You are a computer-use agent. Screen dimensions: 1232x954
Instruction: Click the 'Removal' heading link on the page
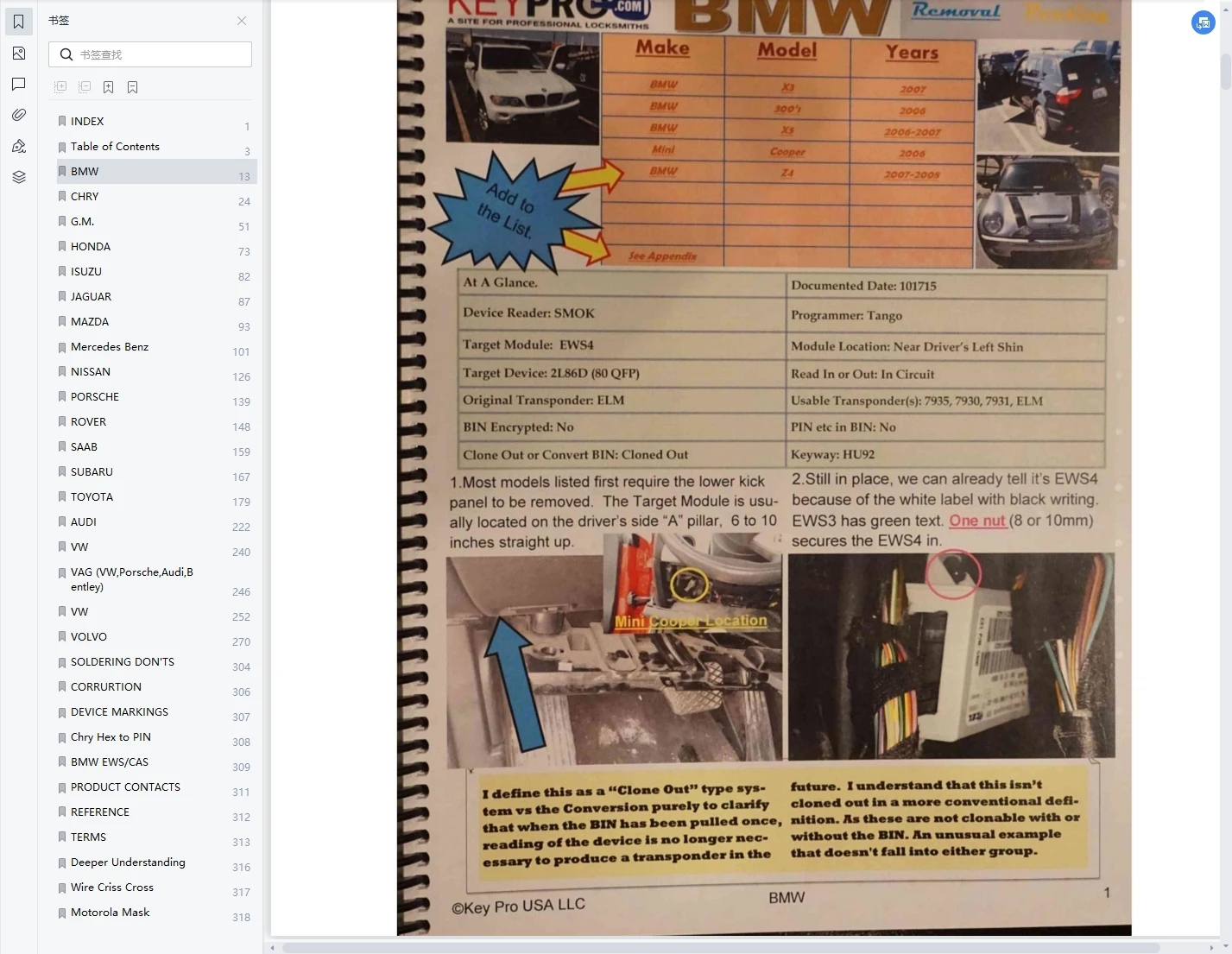(x=956, y=10)
